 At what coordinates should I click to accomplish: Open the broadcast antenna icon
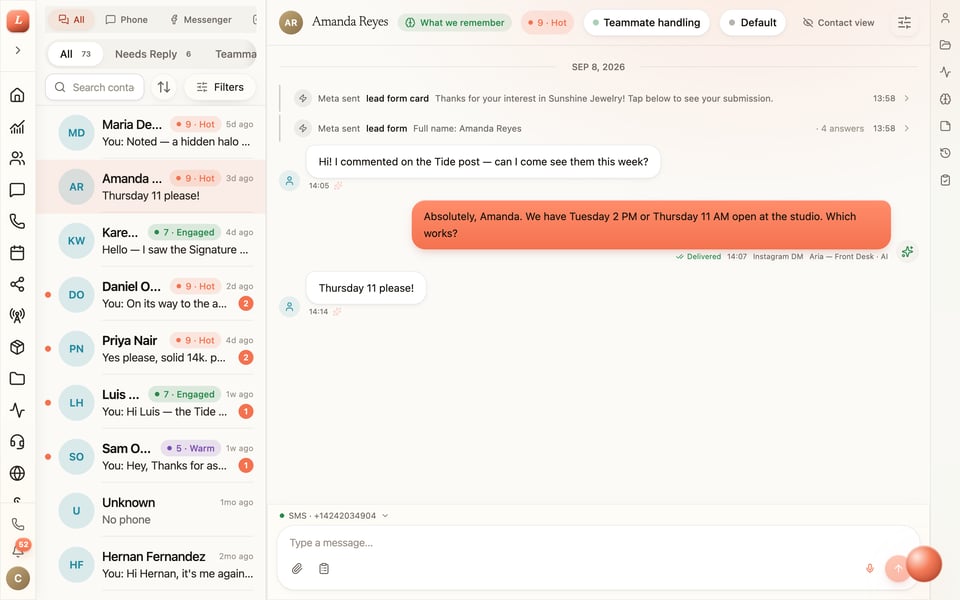pos(17,315)
